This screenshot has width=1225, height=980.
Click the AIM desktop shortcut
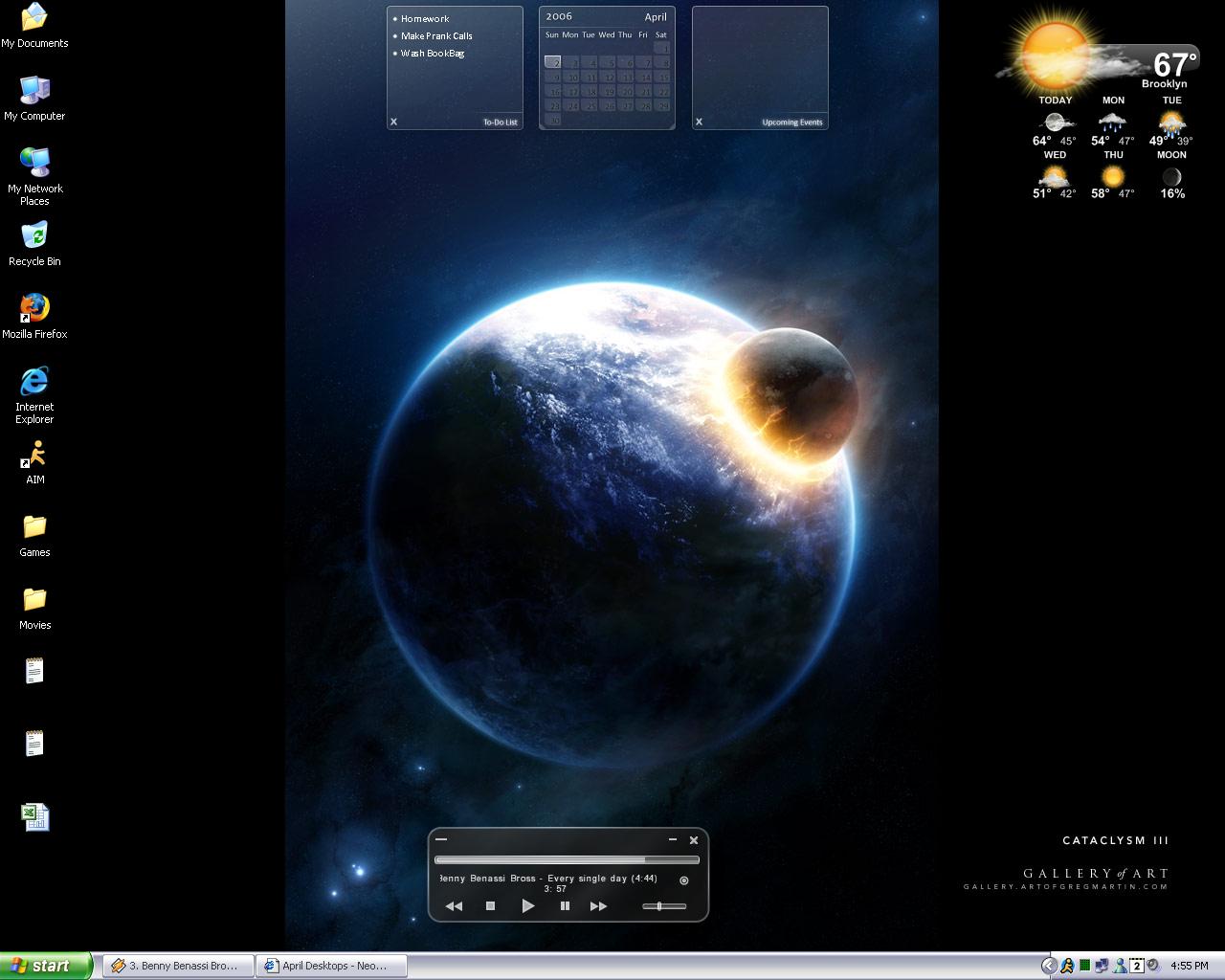click(x=34, y=455)
